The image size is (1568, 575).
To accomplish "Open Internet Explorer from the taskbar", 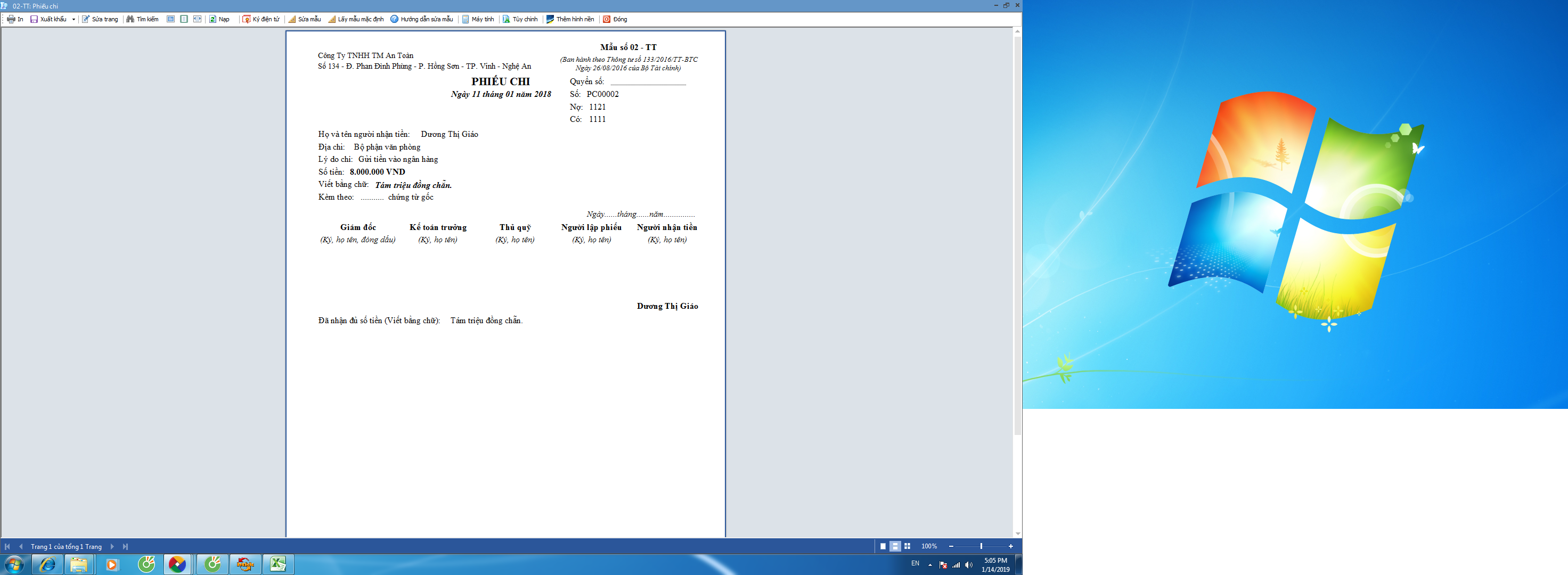I will (47, 565).
